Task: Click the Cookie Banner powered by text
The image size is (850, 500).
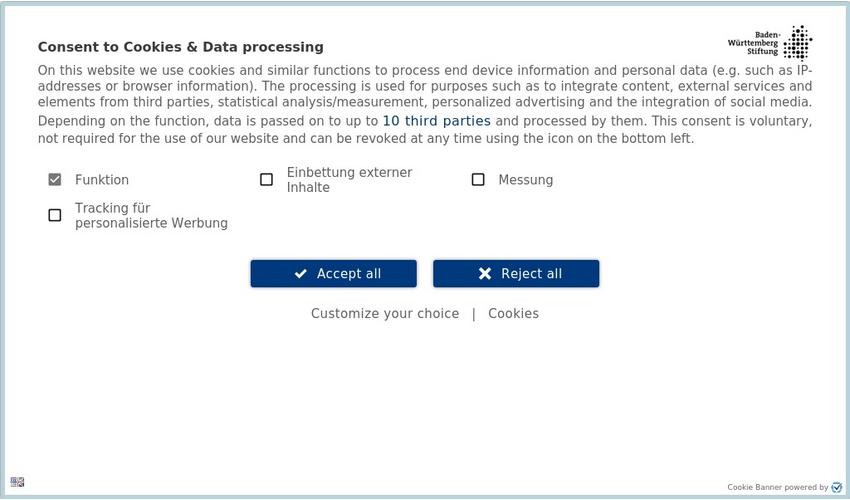Action: [x=777, y=487]
